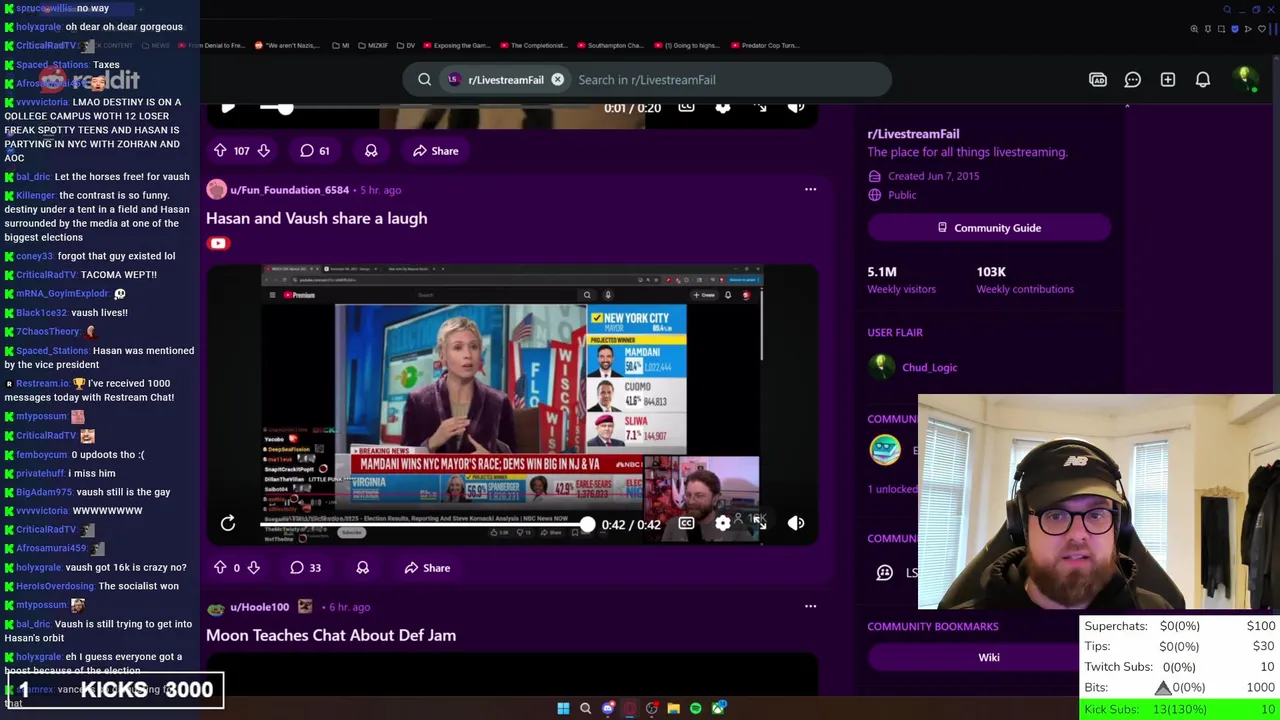Image resolution: width=1280 pixels, height=720 pixels.
Task: Click the 103K Weekly contributions stat
Action: [1025, 280]
